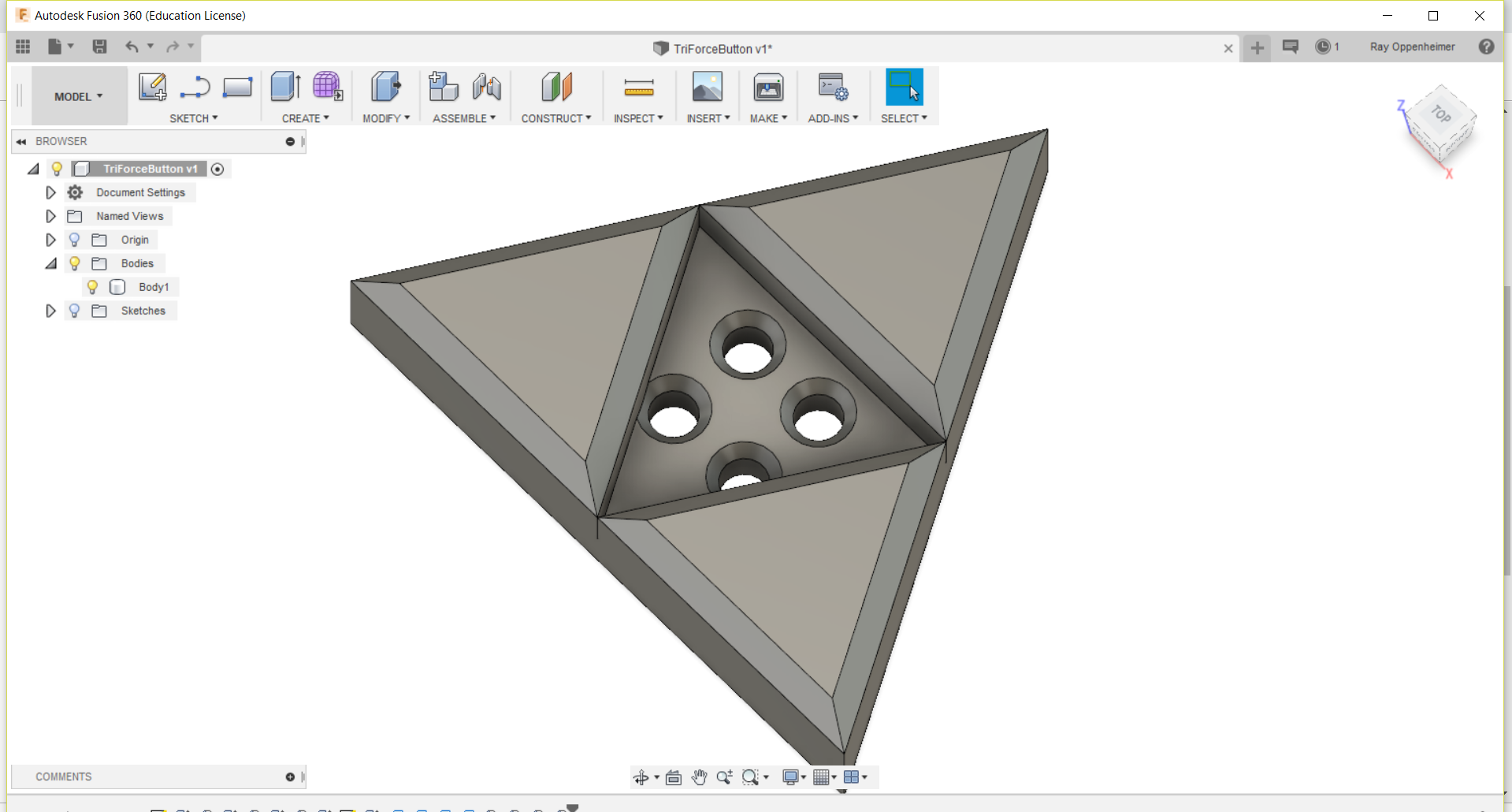Screen dimensions: 1512x812
Task: Collapse the BROWSER panel arrows
Action: [21, 142]
